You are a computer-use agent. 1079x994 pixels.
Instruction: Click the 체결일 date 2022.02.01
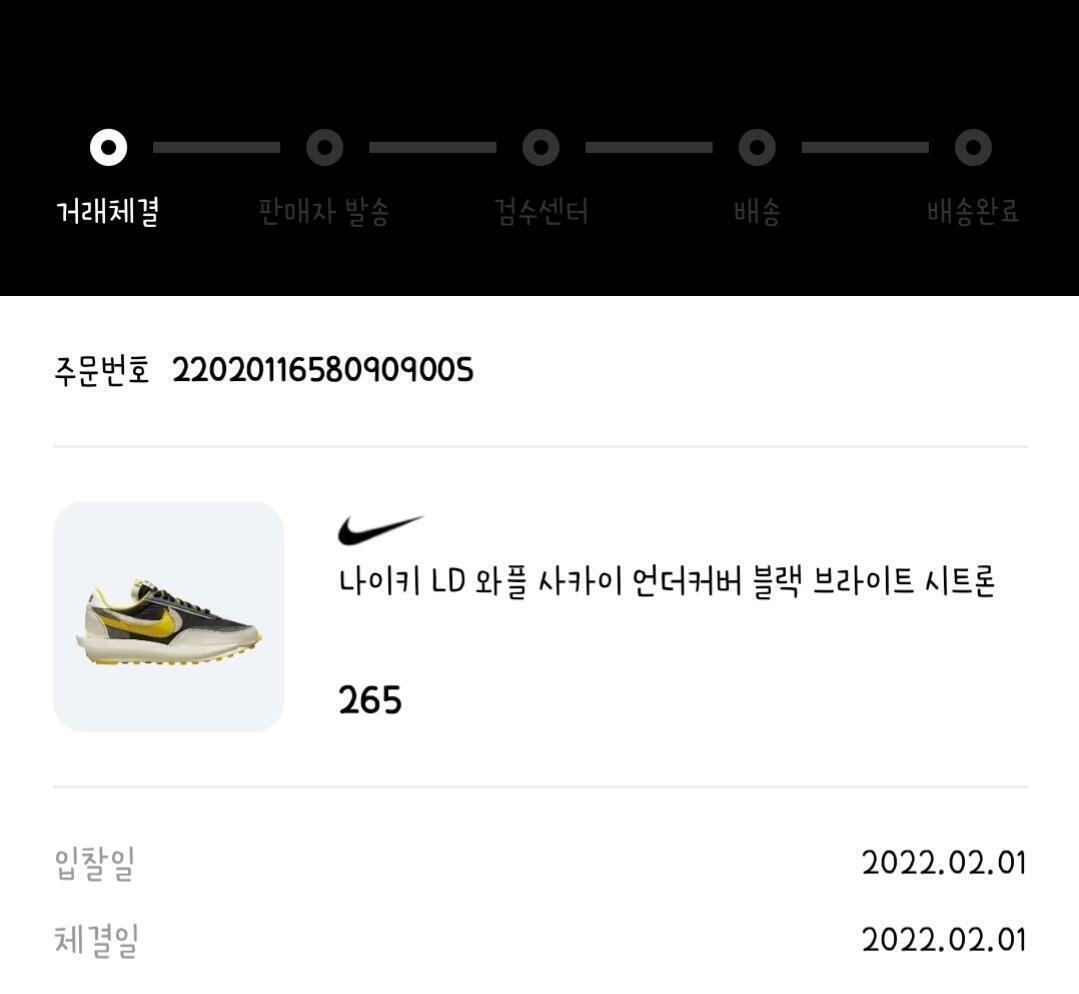point(944,940)
